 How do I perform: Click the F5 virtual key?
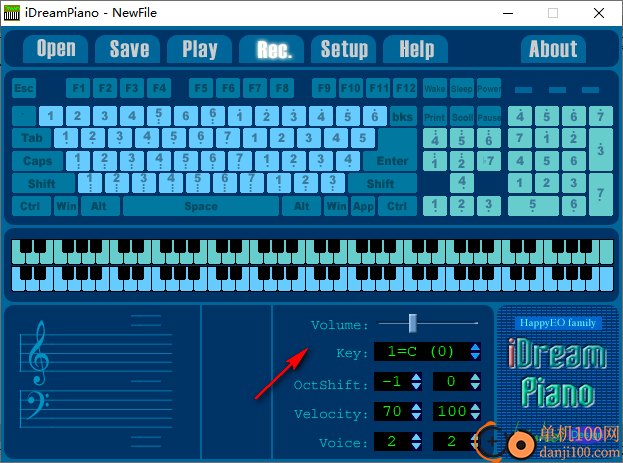pos(201,88)
